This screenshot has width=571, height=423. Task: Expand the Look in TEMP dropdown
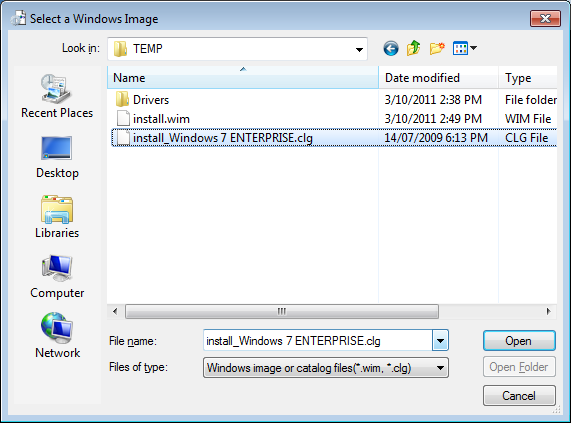[359, 49]
